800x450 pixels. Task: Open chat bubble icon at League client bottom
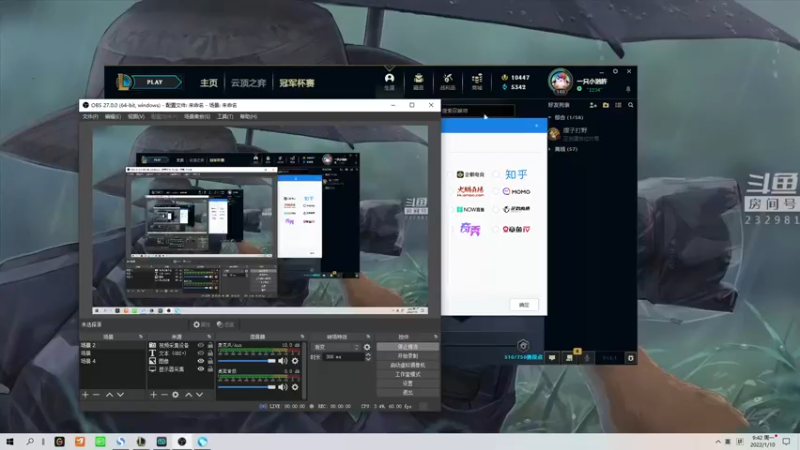tap(552, 358)
